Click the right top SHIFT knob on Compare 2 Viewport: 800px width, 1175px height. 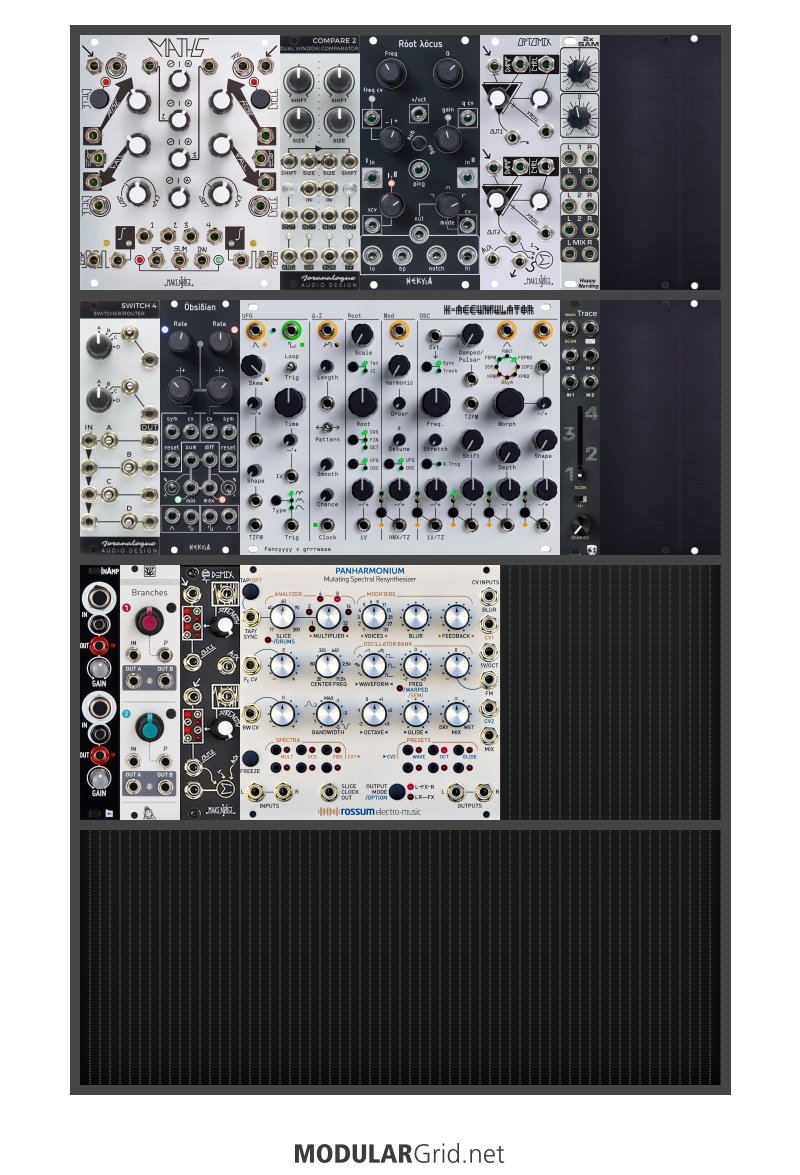(x=339, y=79)
